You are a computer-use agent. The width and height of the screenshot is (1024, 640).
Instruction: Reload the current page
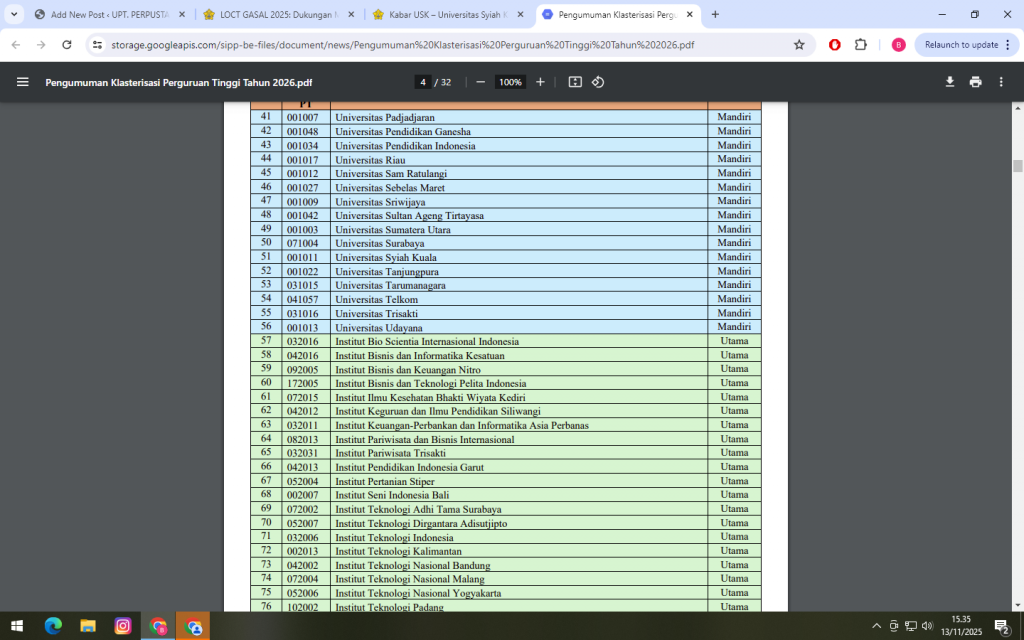pos(66,45)
